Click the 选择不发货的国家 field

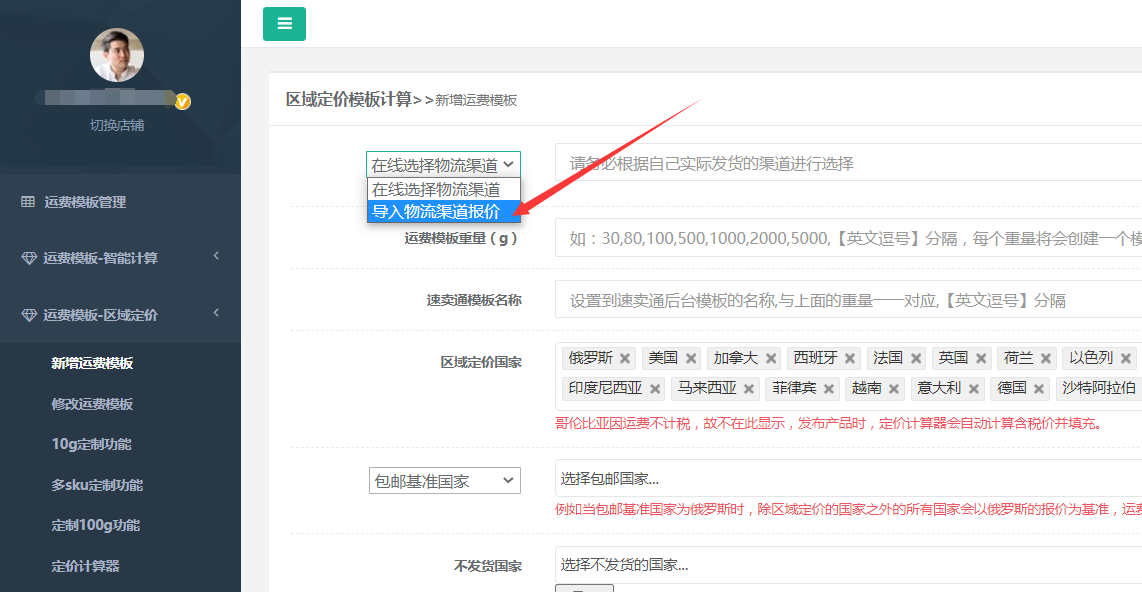point(848,564)
